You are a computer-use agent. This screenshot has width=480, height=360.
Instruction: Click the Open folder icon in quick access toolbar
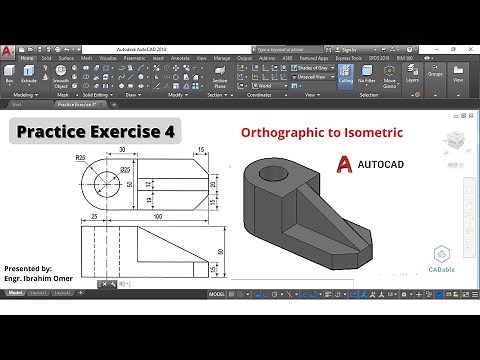(x=30, y=50)
